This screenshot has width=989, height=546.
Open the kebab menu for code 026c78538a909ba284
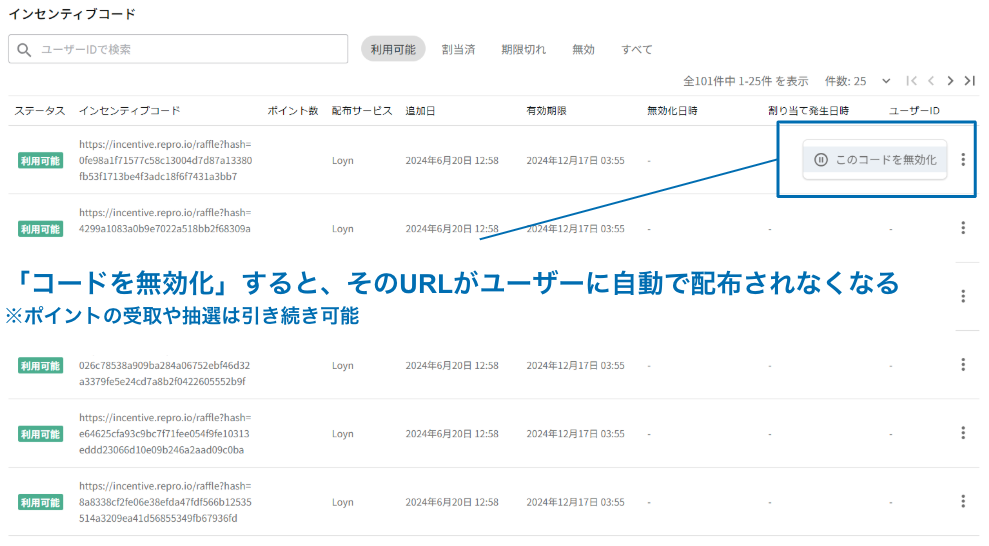963,364
